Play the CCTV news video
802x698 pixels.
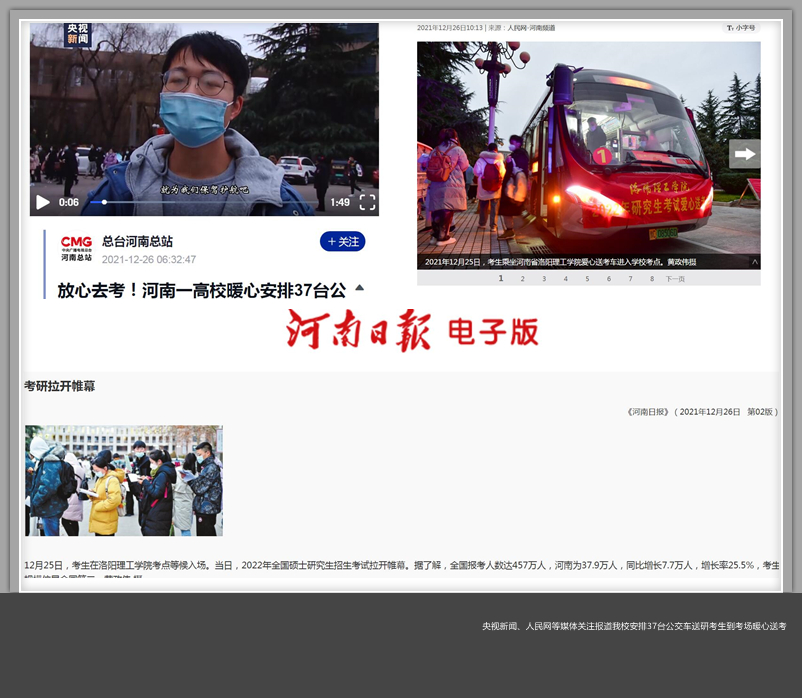coord(43,202)
